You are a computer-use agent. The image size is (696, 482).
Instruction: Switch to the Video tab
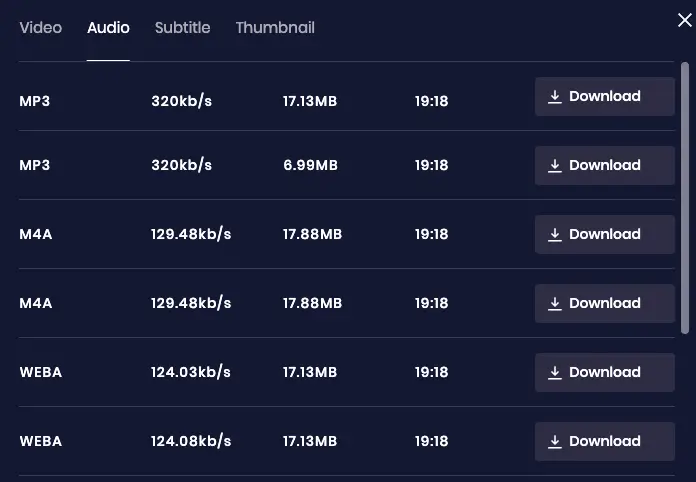click(x=41, y=28)
